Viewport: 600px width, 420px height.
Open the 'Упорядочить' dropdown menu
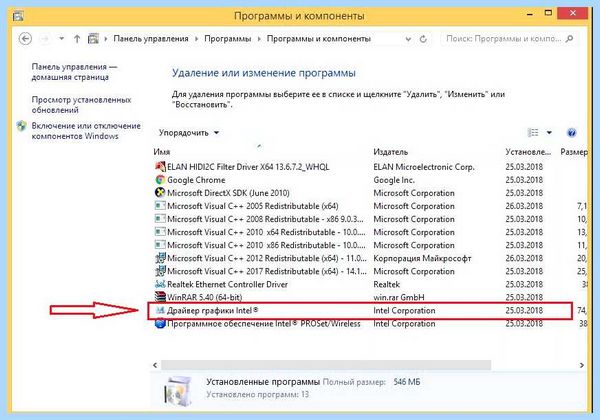click(189, 133)
